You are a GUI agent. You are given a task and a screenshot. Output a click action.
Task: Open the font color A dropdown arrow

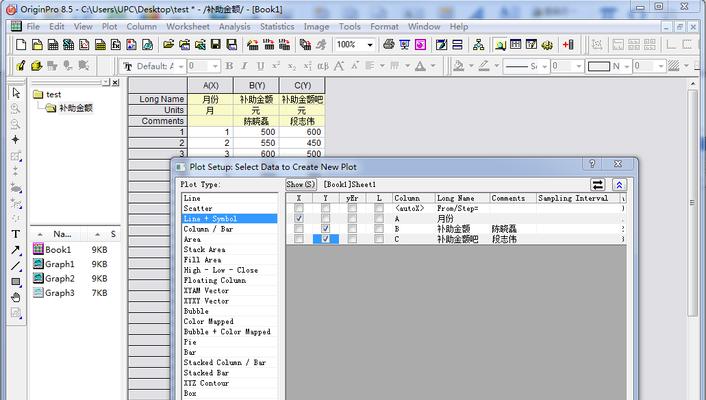click(433, 66)
